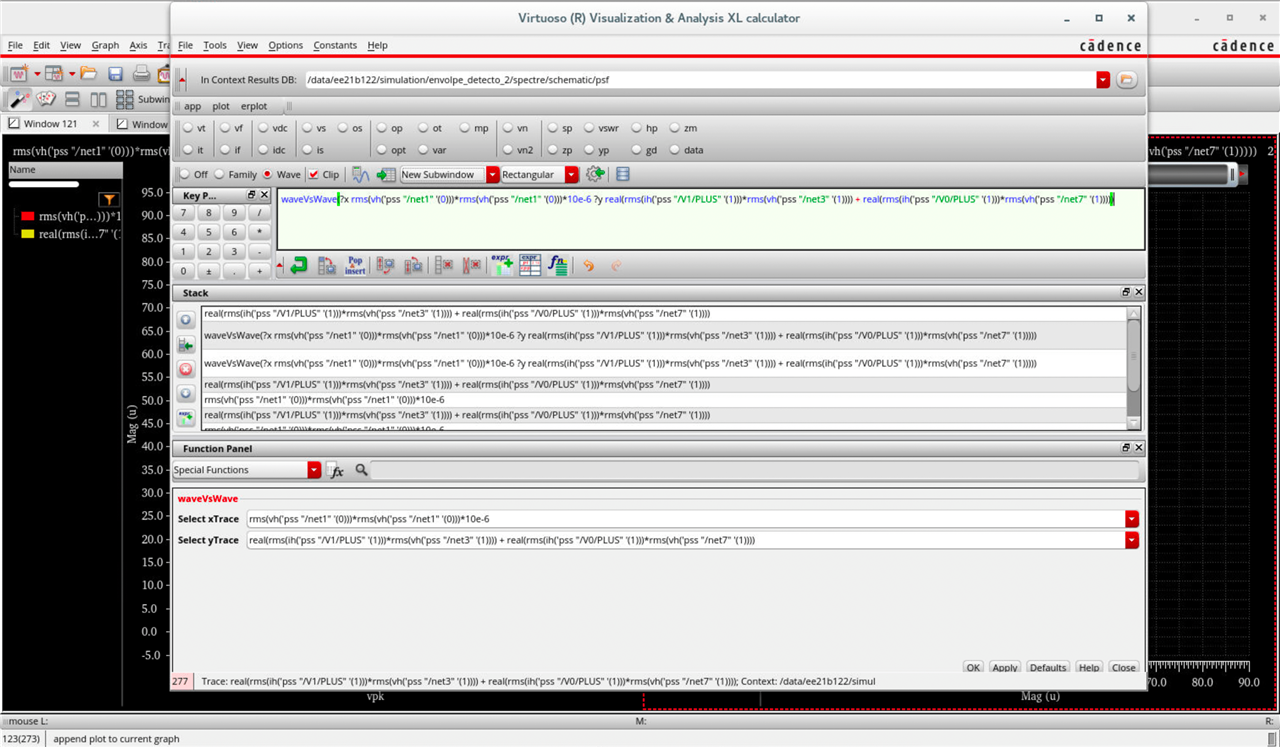Click the expr add-to-table icon
The image size is (1280, 747).
pyautogui.click(x=501, y=265)
